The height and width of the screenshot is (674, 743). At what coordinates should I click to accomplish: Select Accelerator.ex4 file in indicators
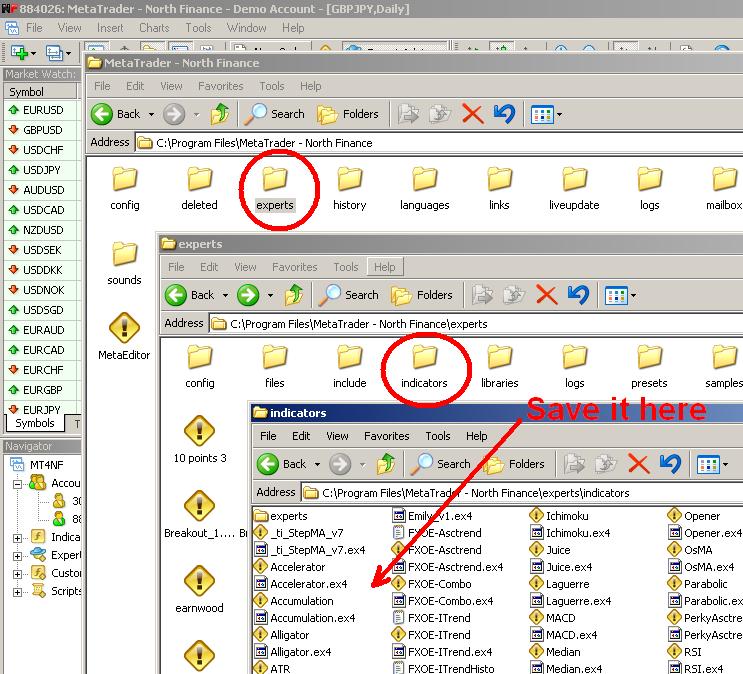pos(301,584)
